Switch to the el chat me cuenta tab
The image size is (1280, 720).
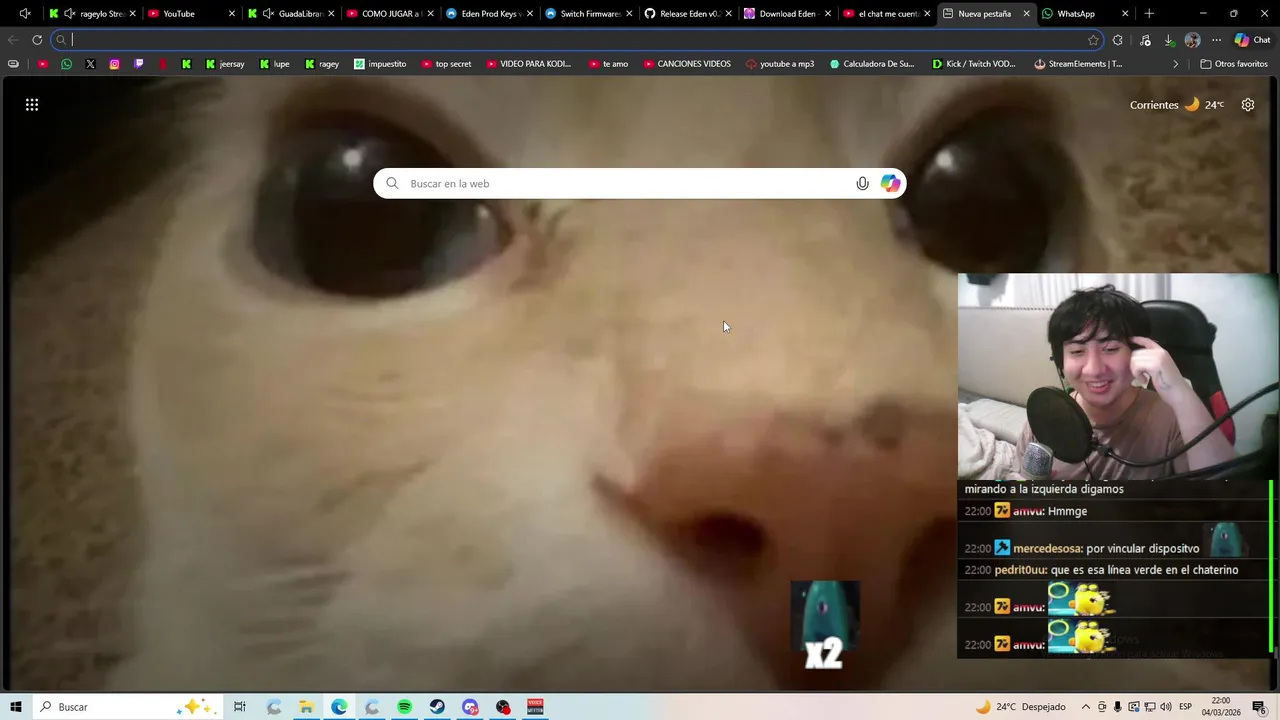(x=884, y=14)
